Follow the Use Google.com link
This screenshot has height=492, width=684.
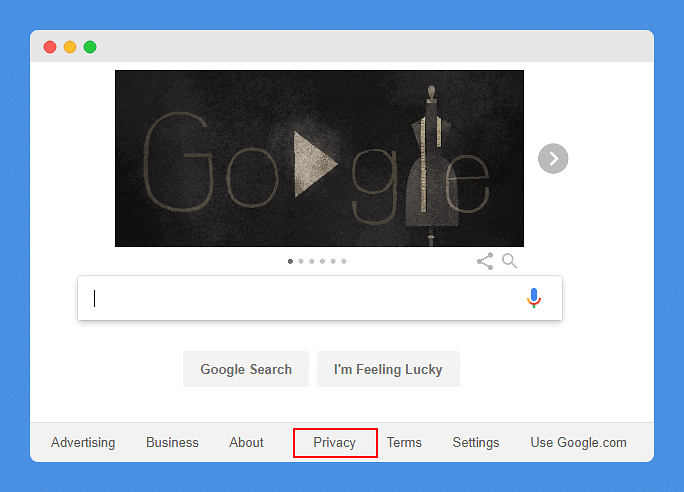coord(578,442)
